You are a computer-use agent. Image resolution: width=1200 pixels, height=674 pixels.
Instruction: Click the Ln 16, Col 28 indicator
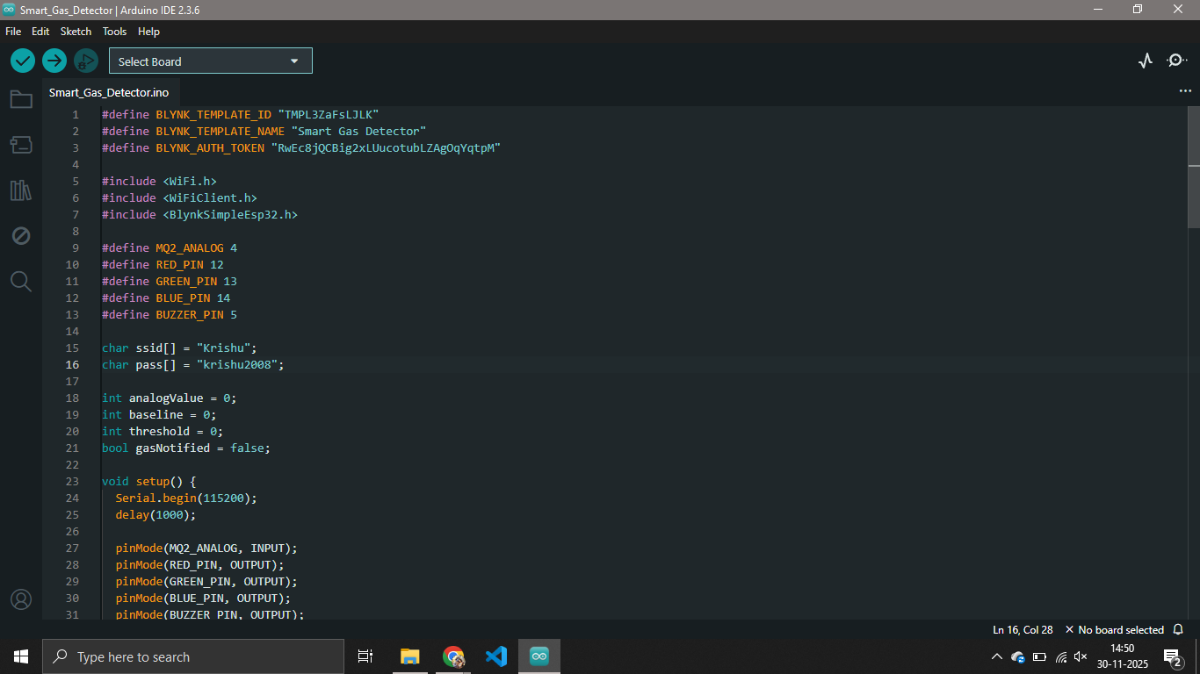(1022, 630)
